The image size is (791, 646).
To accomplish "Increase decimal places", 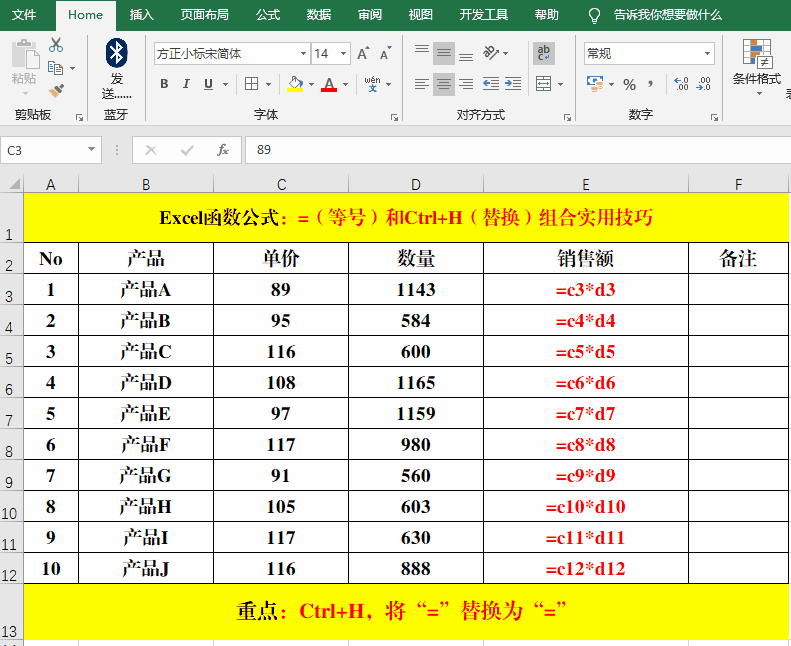I will point(681,84).
